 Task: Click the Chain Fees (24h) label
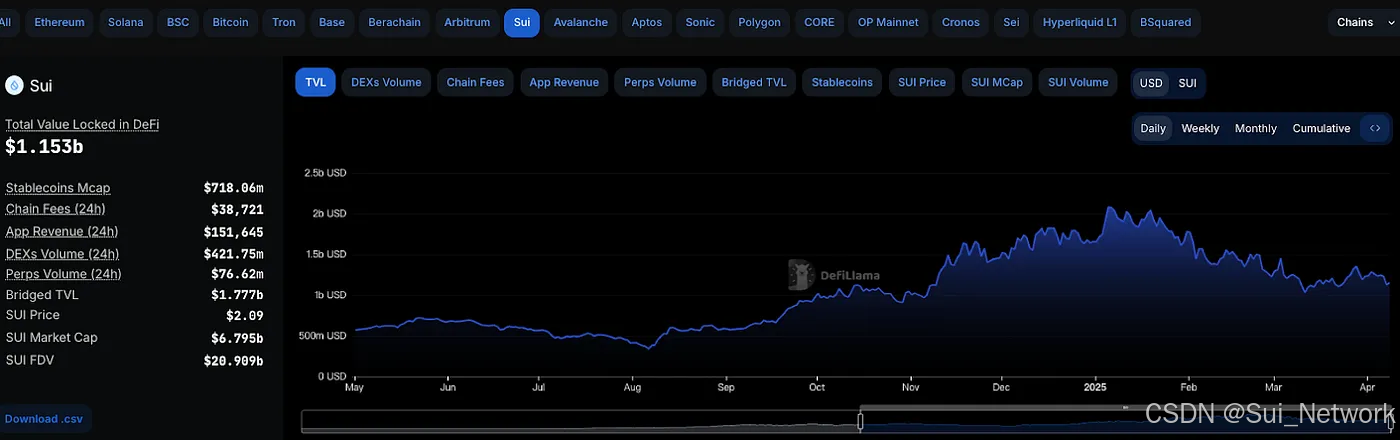55,209
